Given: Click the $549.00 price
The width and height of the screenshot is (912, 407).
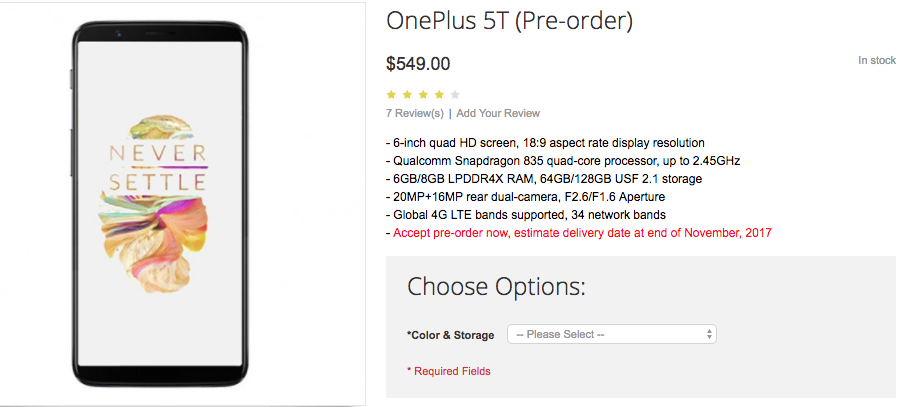Looking at the screenshot, I should (x=418, y=64).
